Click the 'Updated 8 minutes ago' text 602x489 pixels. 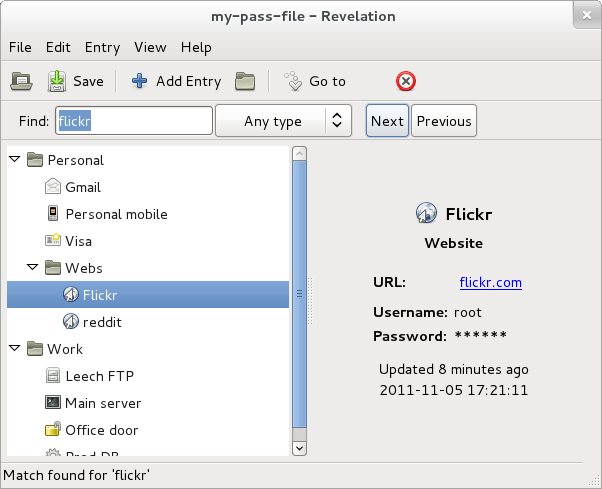[453, 369]
